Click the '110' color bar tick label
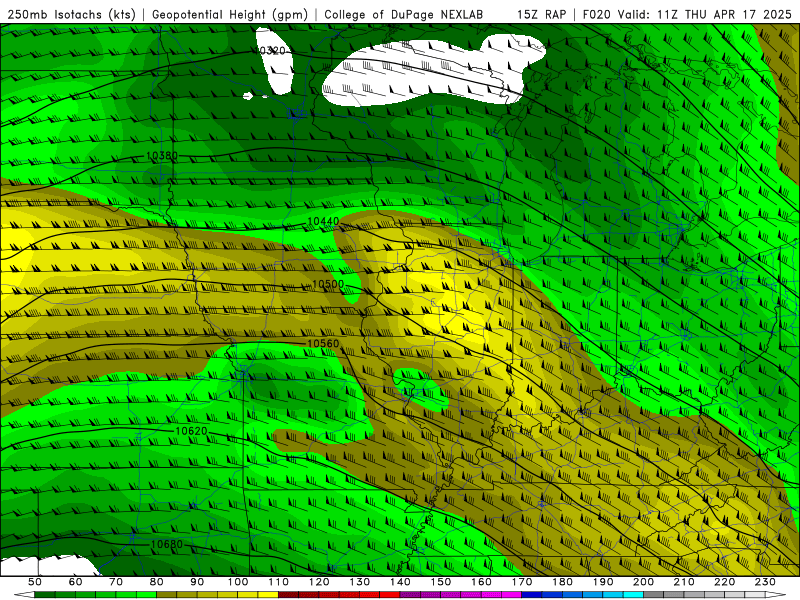 click(x=278, y=582)
